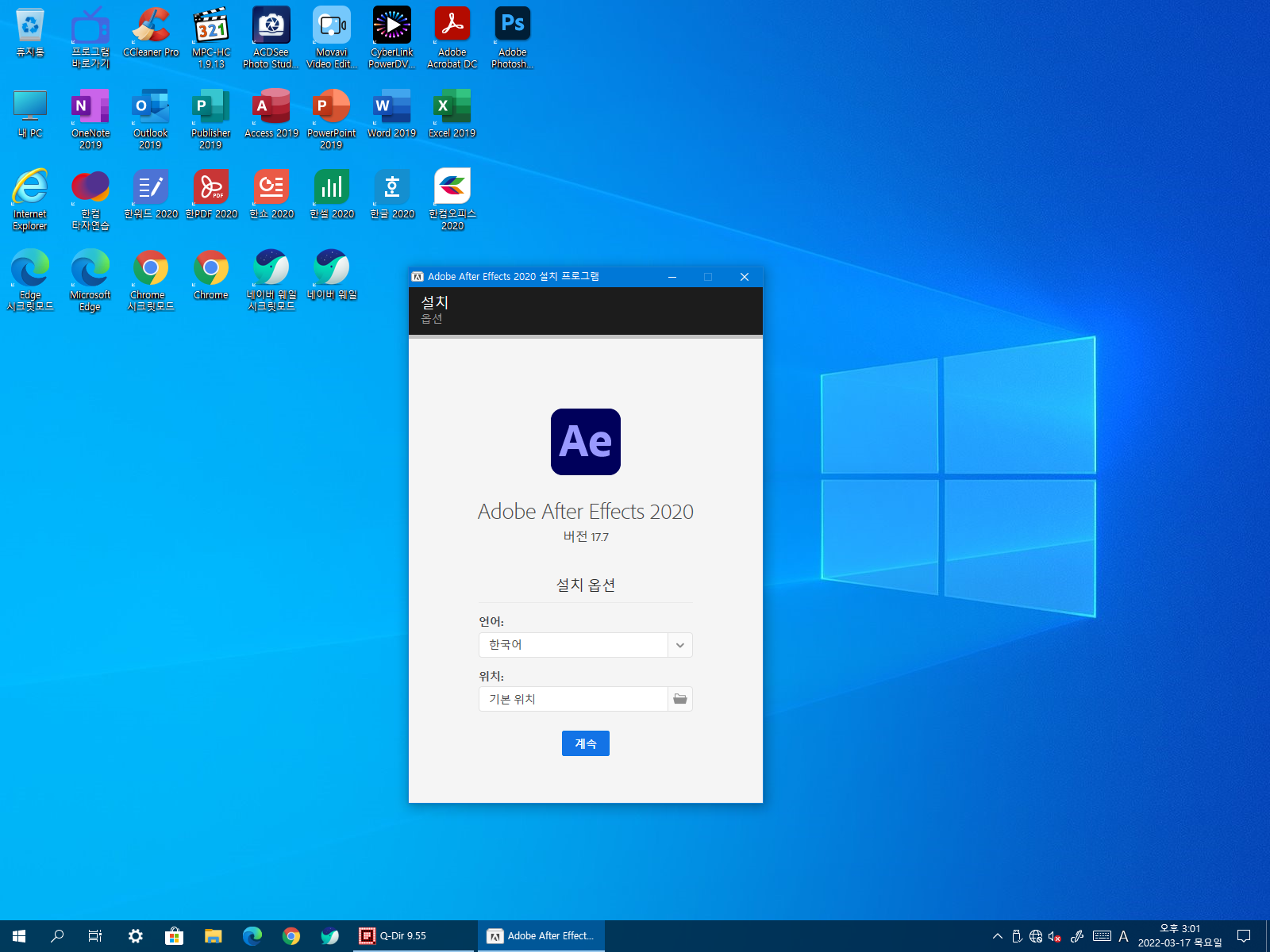
Task: Open taskbar search magnifier
Action: (x=57, y=936)
